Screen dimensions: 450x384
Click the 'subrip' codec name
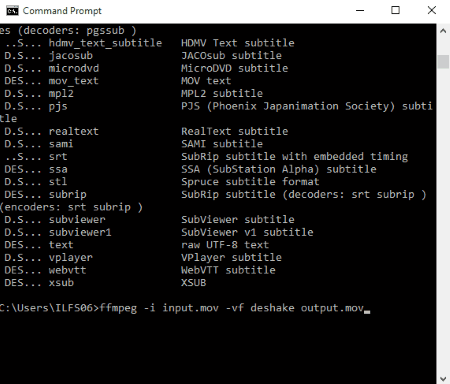coord(68,194)
